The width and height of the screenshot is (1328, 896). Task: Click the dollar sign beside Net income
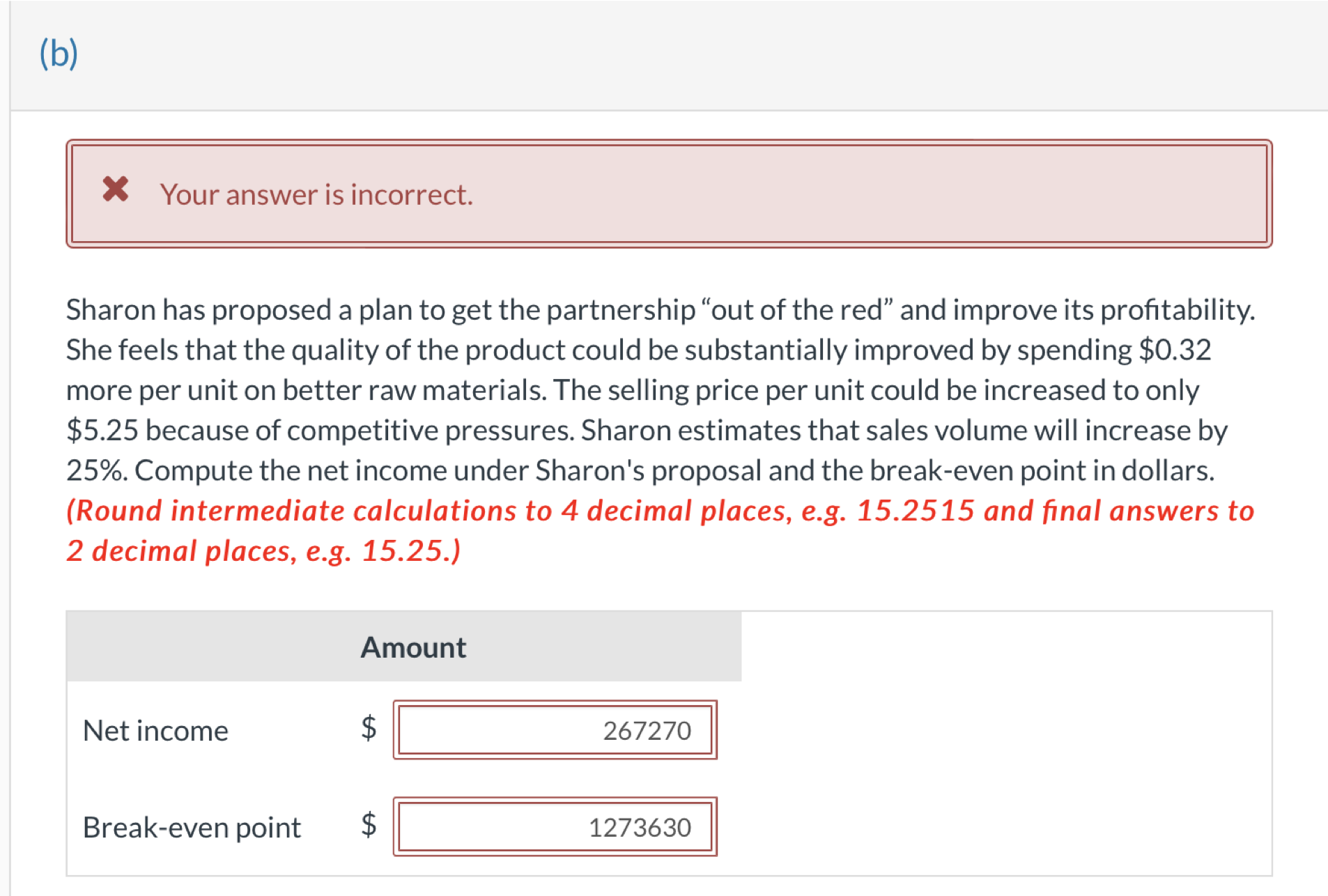[x=367, y=729]
